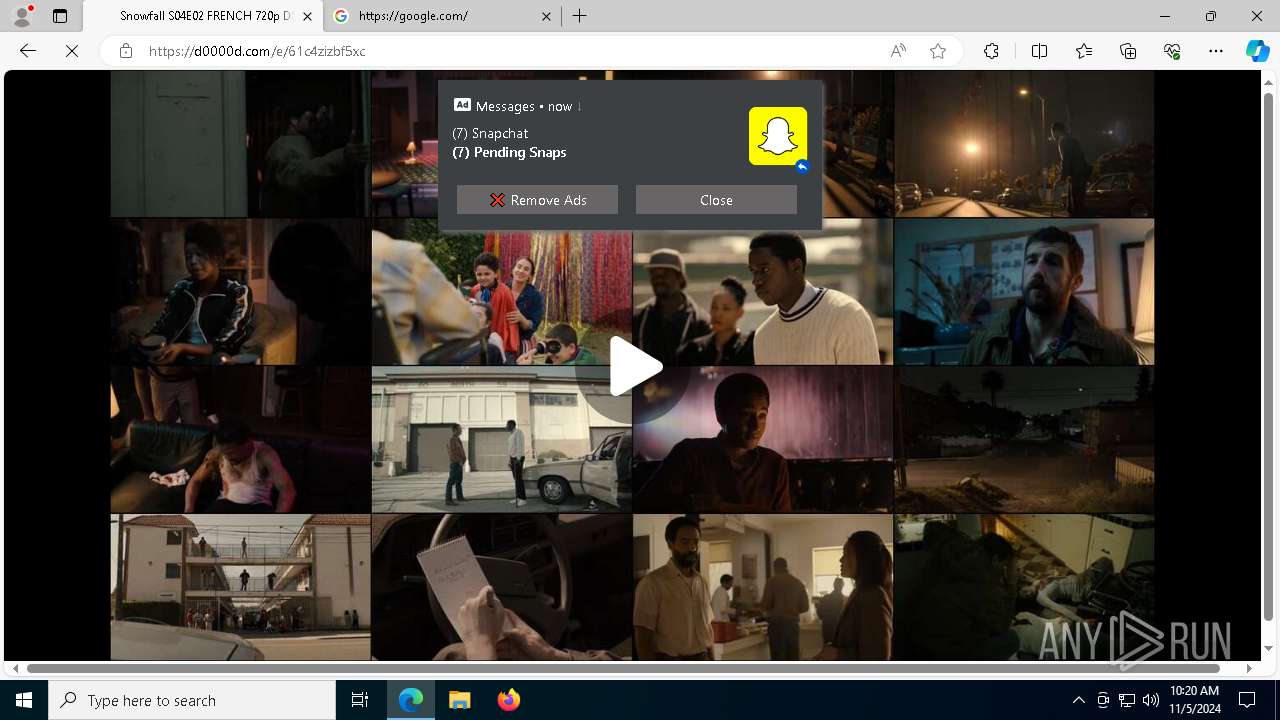Open Browser essentials heart icon
This screenshot has height=720, width=1280.
1172,51
